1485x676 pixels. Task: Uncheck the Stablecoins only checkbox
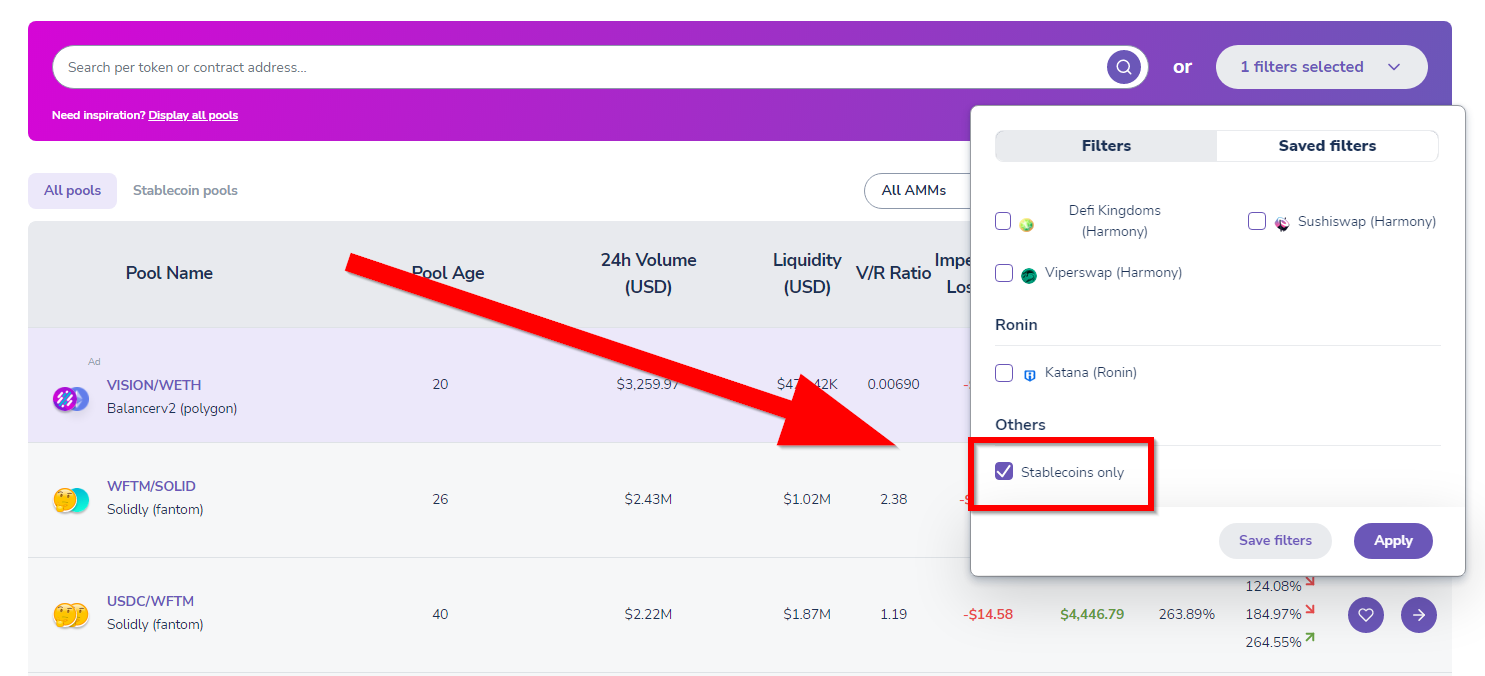(x=1004, y=471)
